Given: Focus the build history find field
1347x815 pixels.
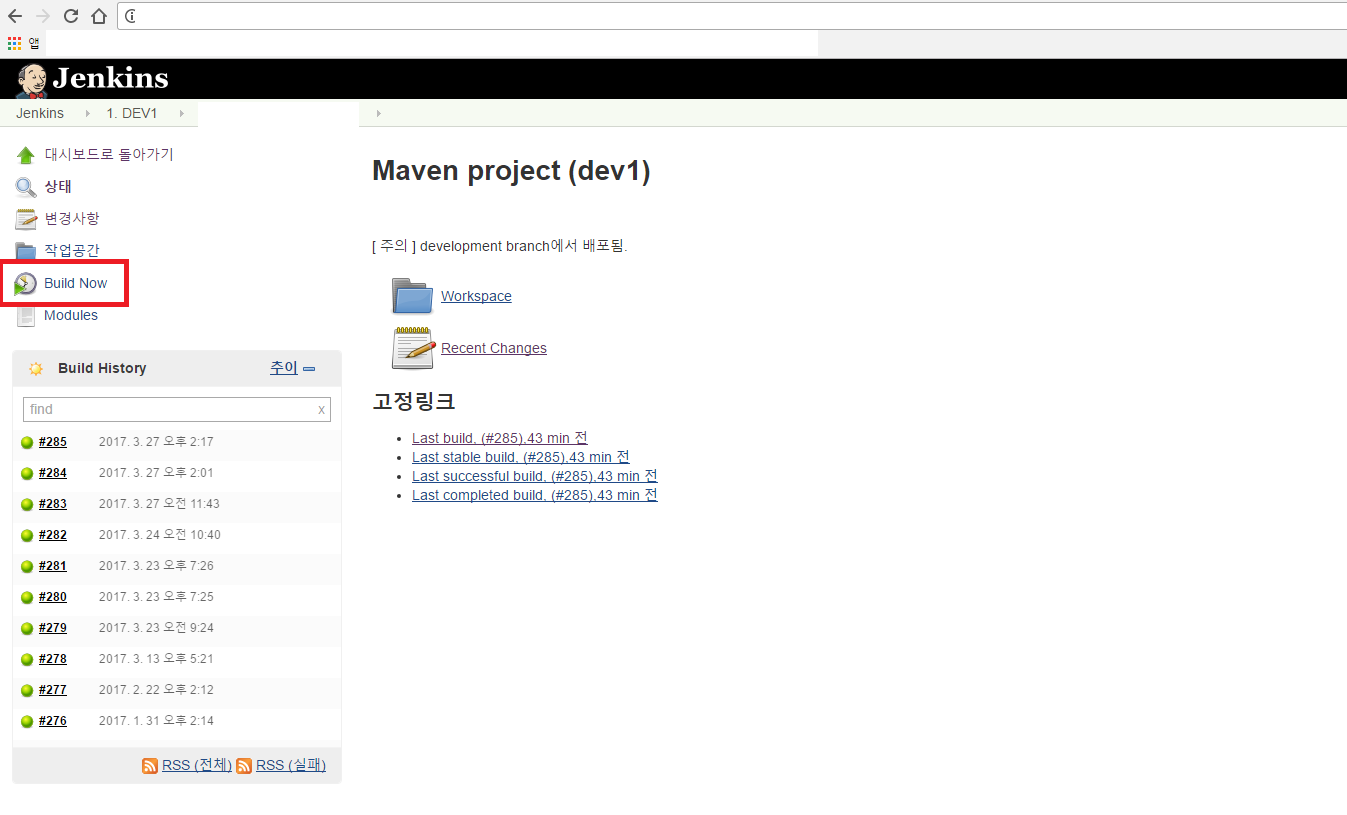Looking at the screenshot, I should [x=177, y=409].
